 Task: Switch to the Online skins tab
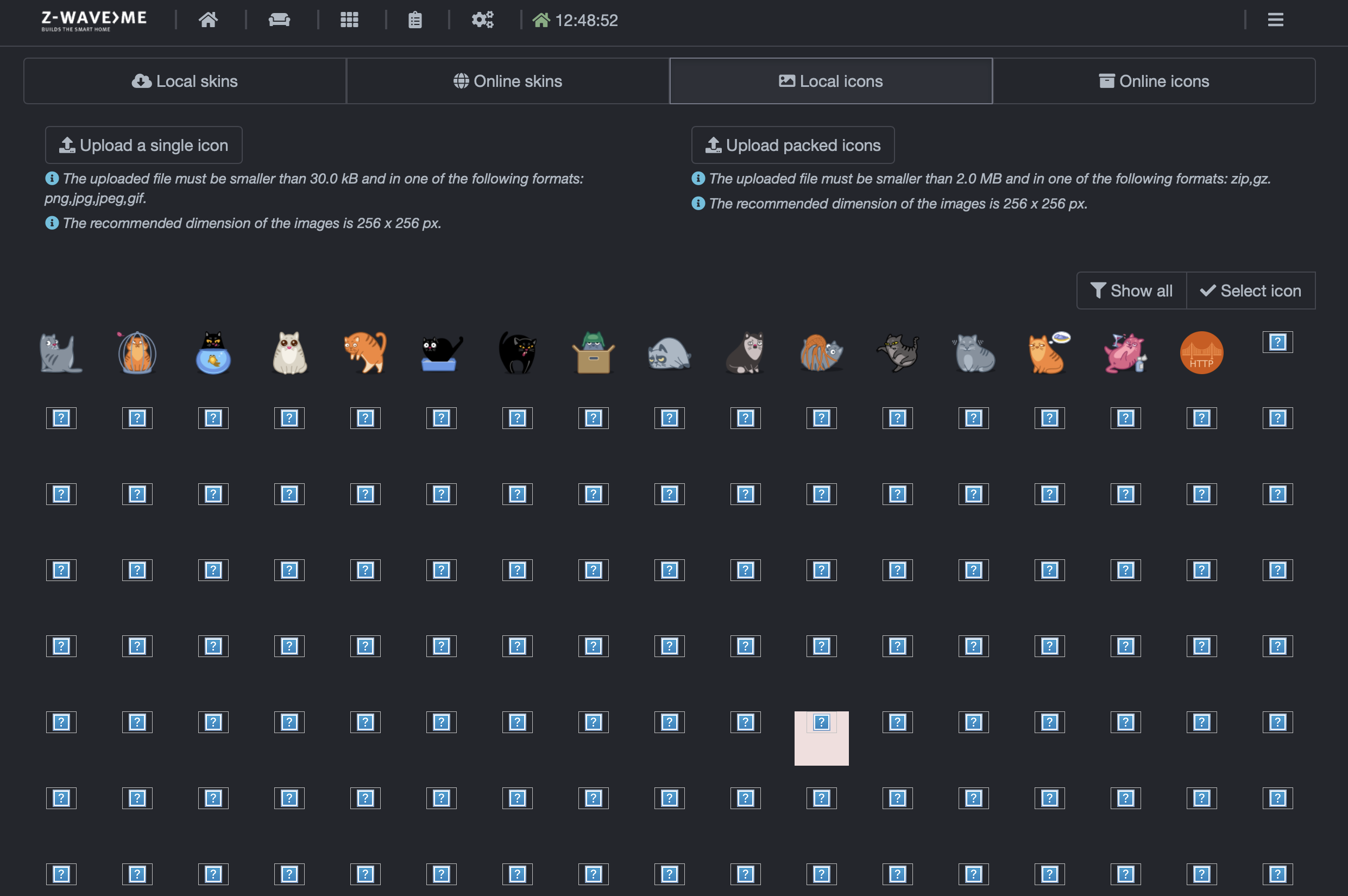pos(507,81)
